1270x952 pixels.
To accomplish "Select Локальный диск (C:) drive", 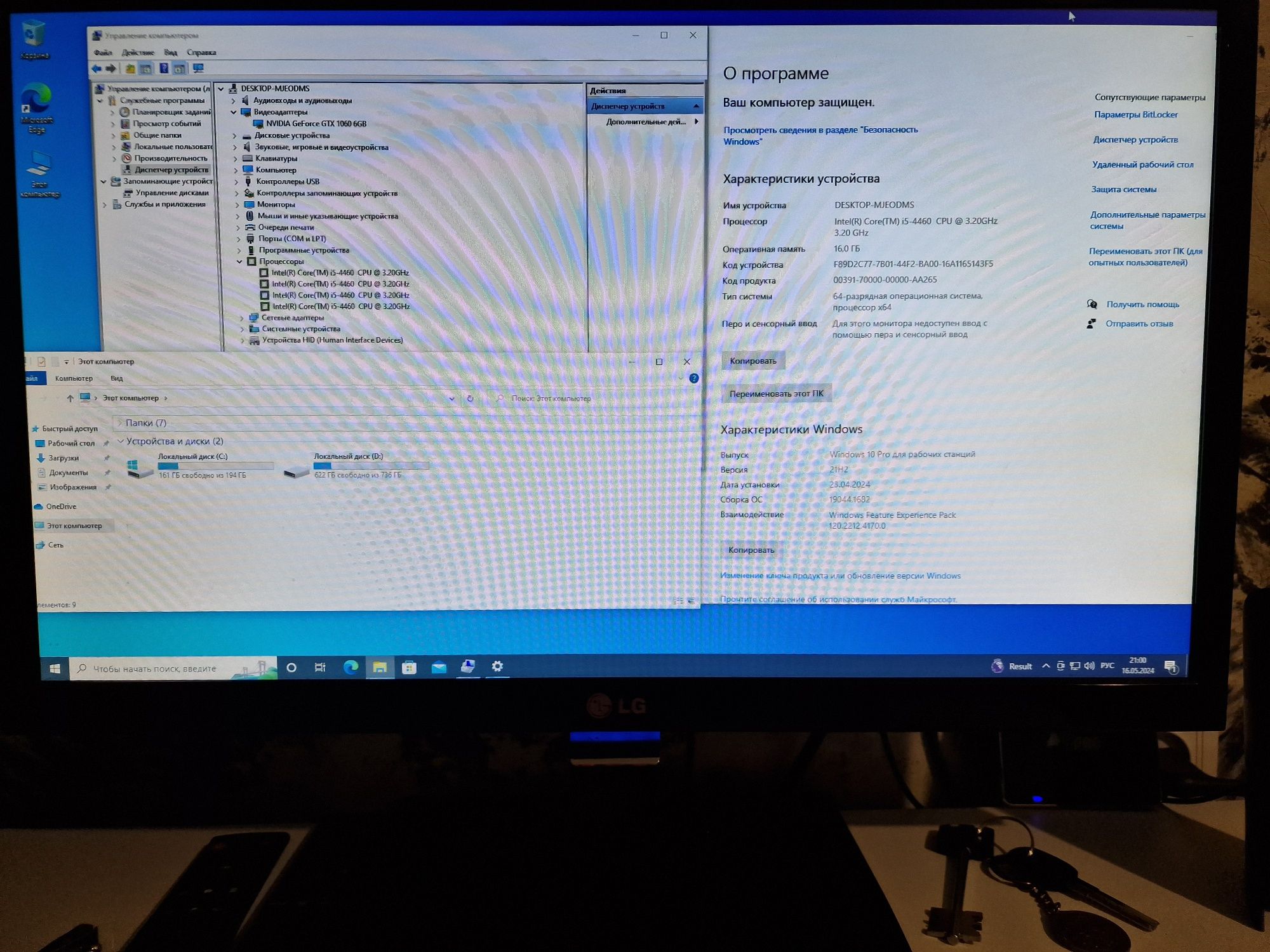I will [199, 466].
